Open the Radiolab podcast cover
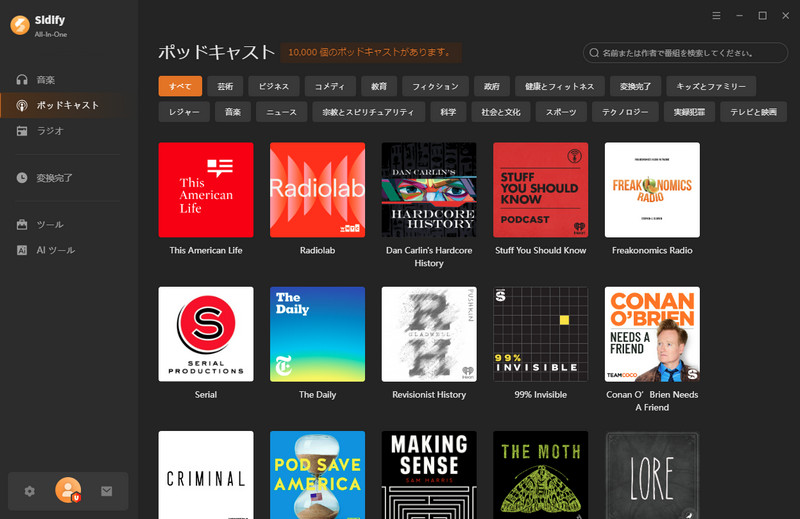 [x=317, y=190]
